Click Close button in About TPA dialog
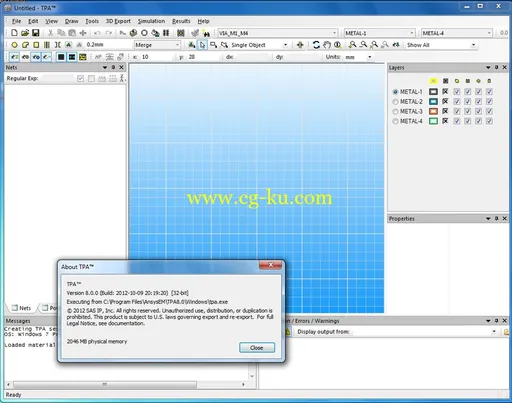 [x=257, y=348]
